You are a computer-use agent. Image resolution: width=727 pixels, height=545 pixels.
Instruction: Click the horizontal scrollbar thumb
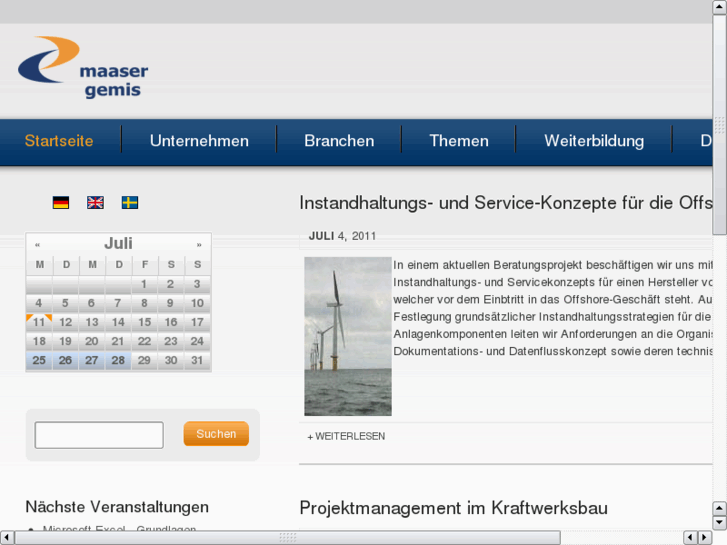[x=287, y=538]
